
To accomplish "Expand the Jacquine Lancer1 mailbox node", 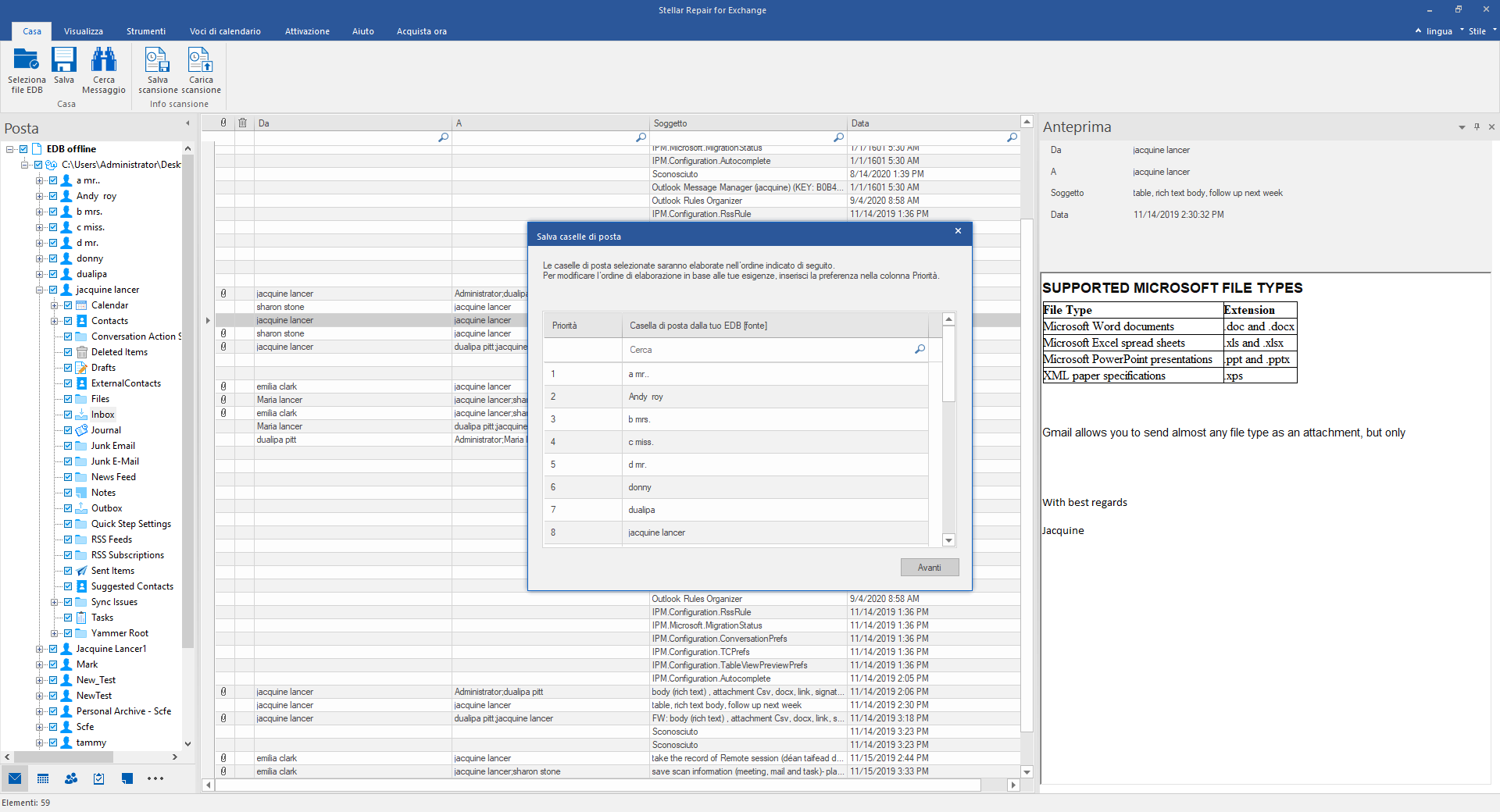I will click(x=39, y=649).
